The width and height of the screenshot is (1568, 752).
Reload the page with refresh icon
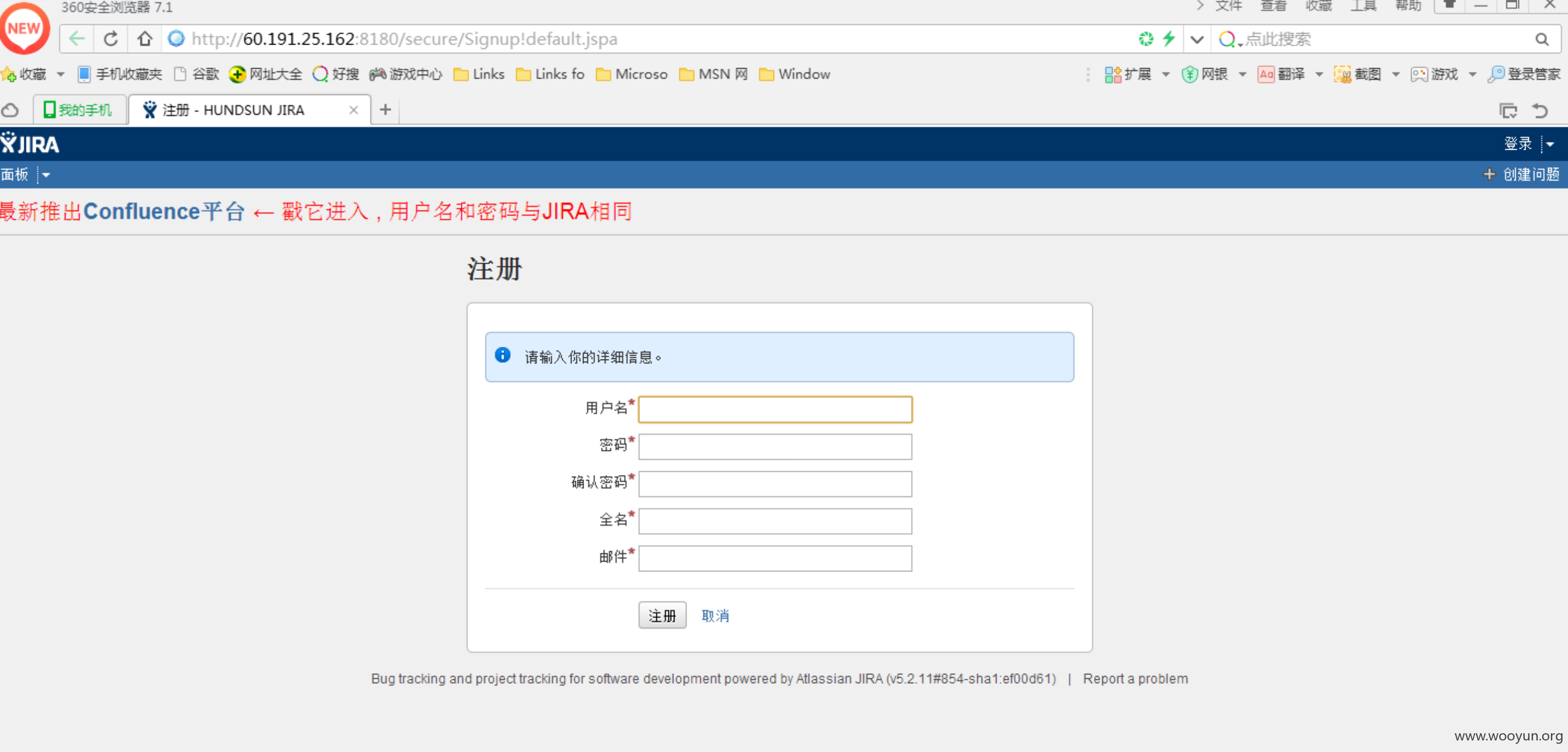coord(111,39)
